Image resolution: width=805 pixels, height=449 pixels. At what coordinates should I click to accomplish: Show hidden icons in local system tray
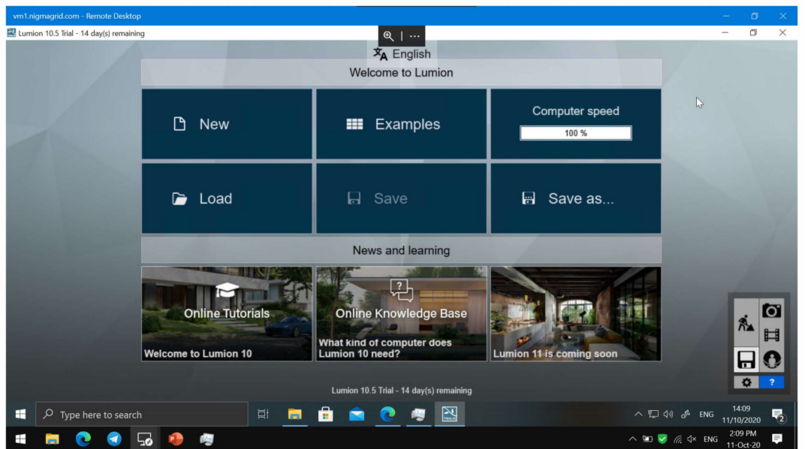[632, 439]
